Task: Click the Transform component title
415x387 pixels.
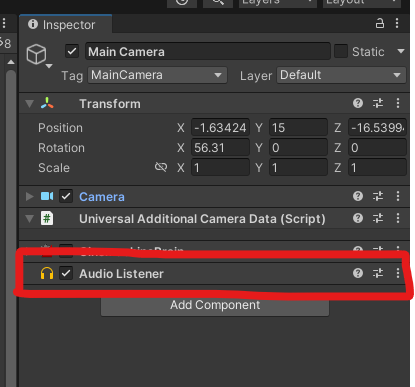Action: 110,104
